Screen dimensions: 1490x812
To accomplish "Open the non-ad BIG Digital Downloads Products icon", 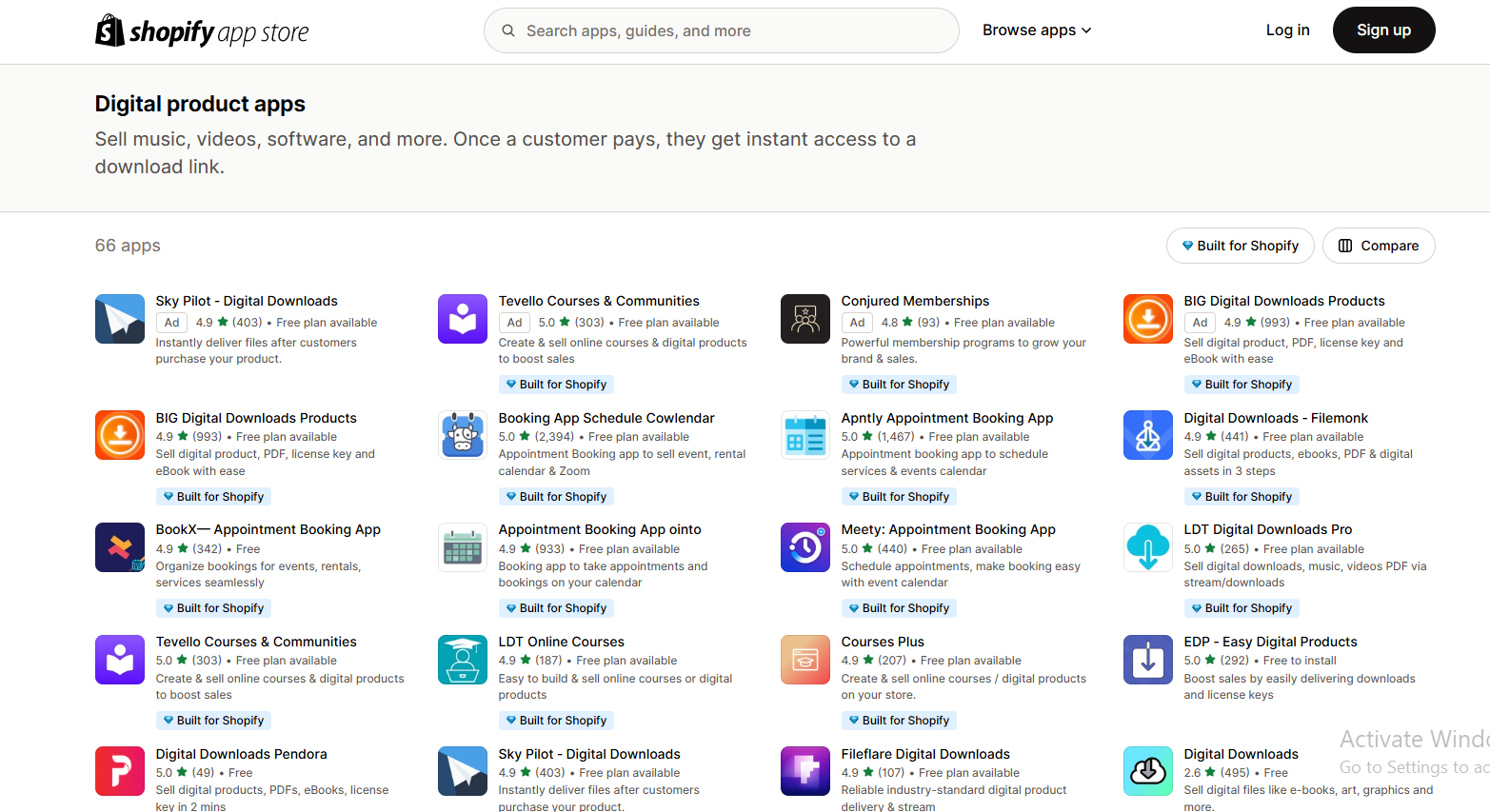I will 120,435.
